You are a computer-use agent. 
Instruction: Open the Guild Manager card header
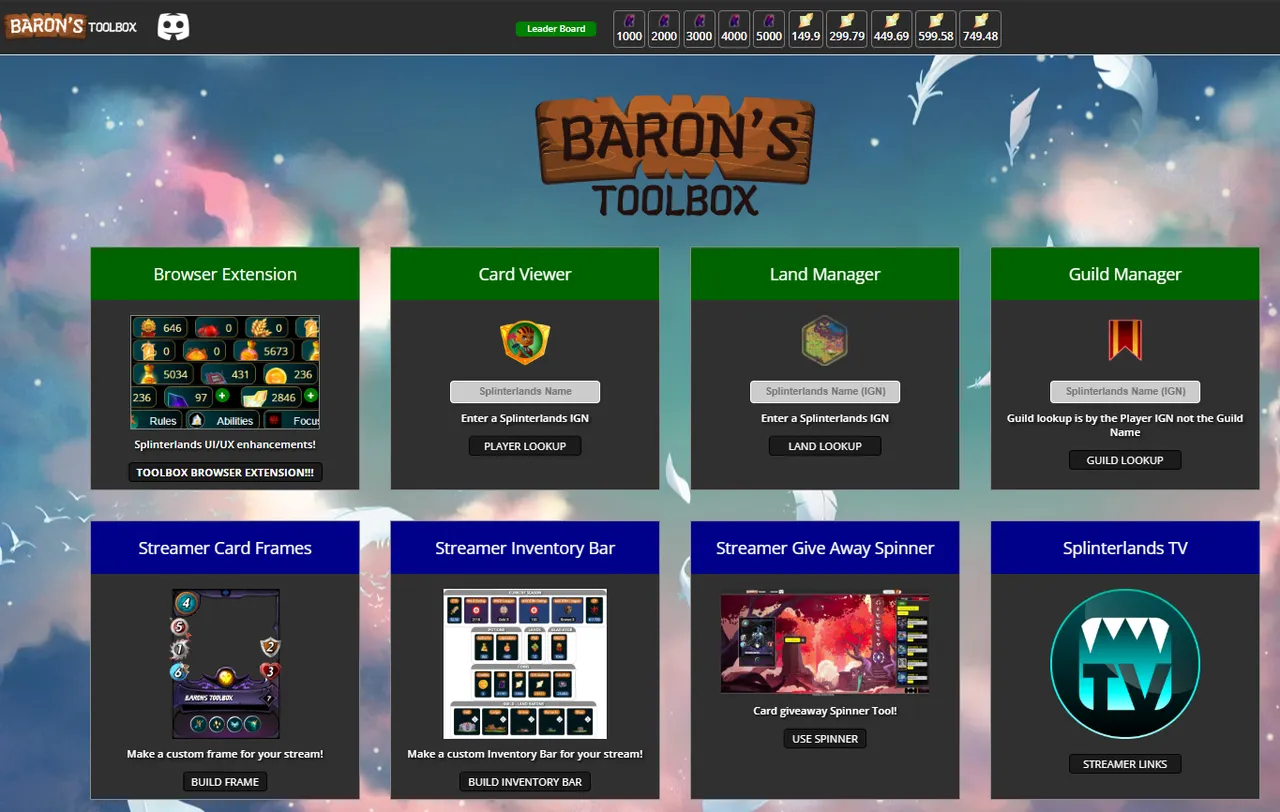tap(1125, 274)
